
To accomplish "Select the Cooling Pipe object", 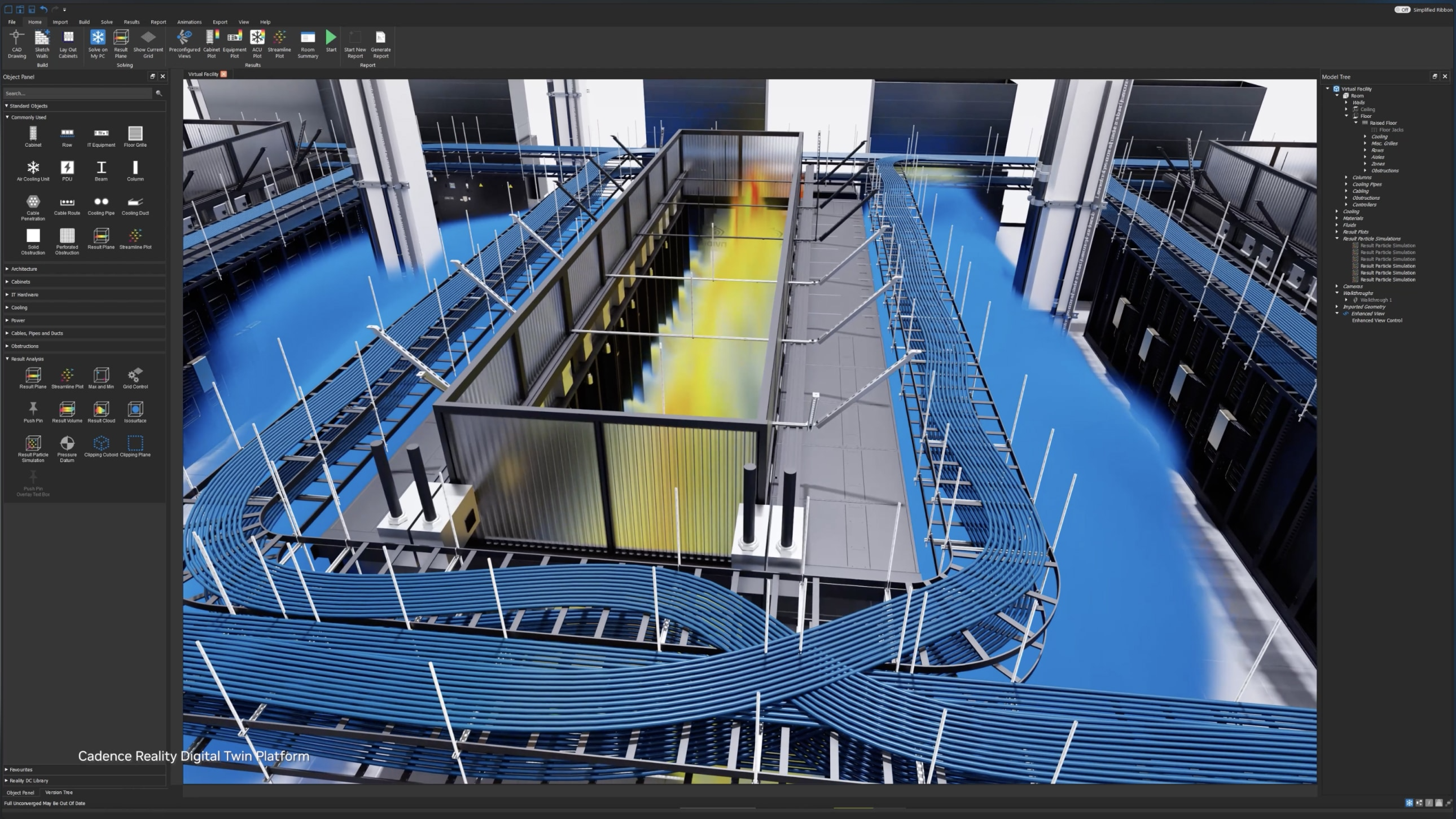I will tap(101, 204).
